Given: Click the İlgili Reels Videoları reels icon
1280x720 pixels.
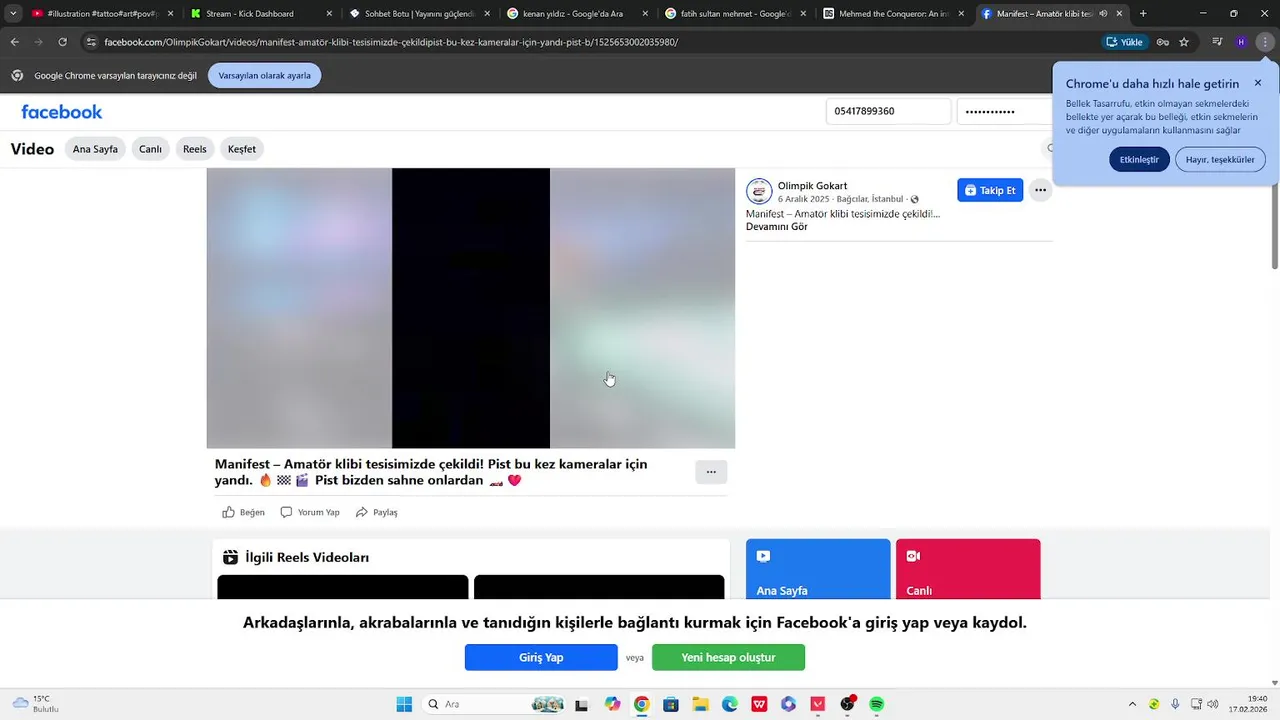Looking at the screenshot, I should point(230,558).
